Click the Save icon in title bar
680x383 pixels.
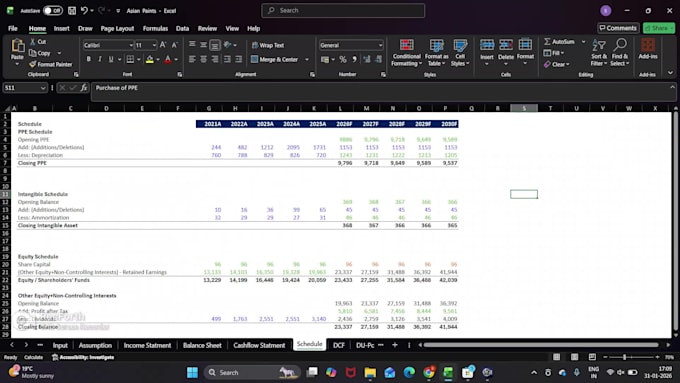click(72, 10)
